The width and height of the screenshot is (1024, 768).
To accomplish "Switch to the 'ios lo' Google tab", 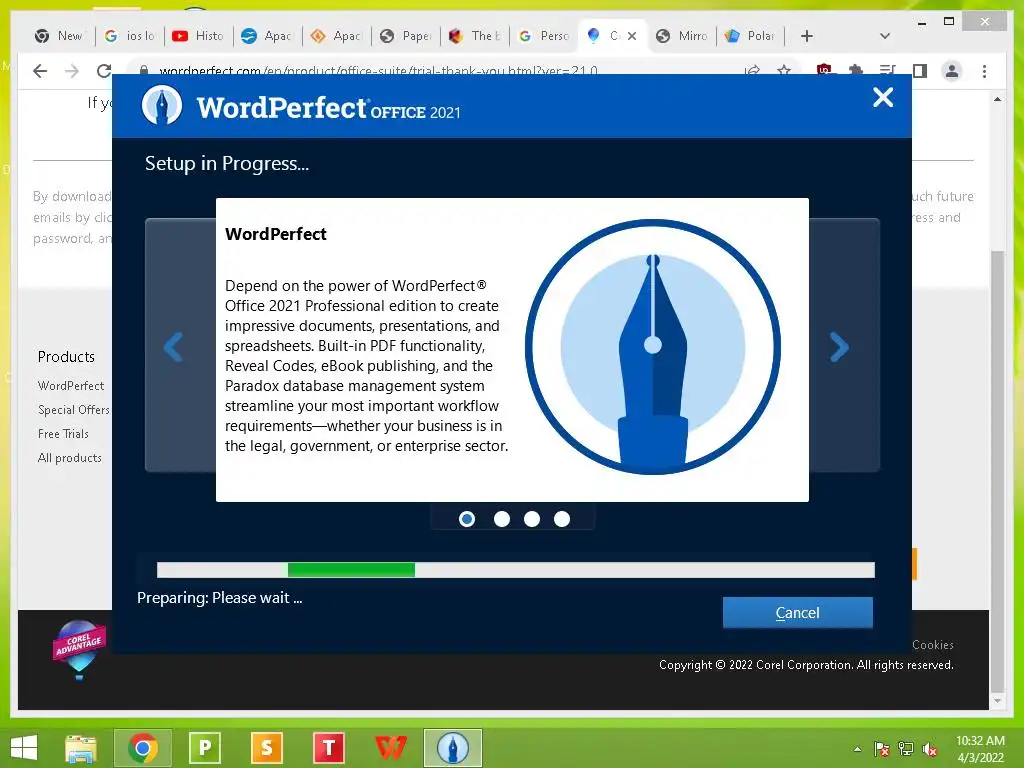I will [130, 36].
